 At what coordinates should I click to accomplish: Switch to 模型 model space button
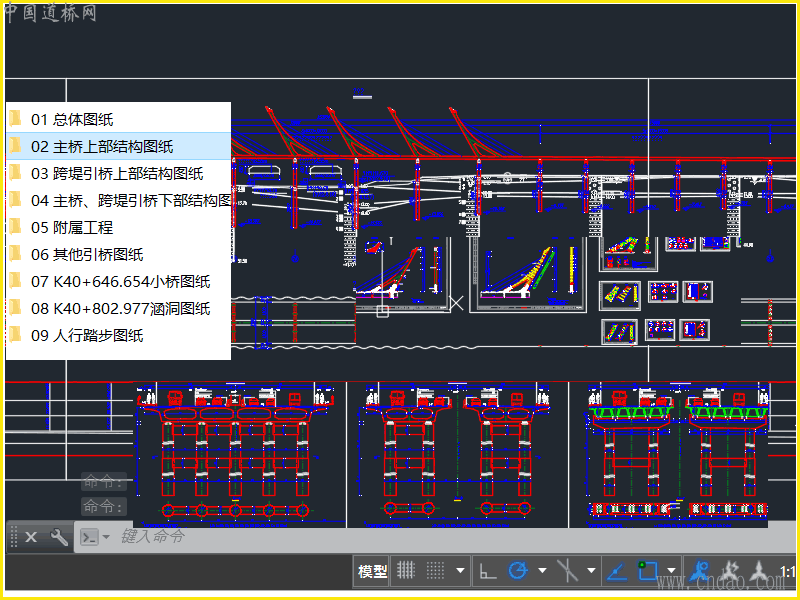372,571
